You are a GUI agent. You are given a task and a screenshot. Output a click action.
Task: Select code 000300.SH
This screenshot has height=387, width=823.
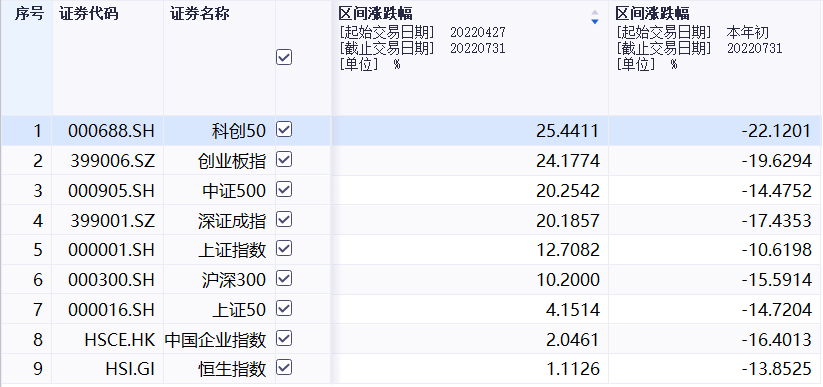click(111, 280)
